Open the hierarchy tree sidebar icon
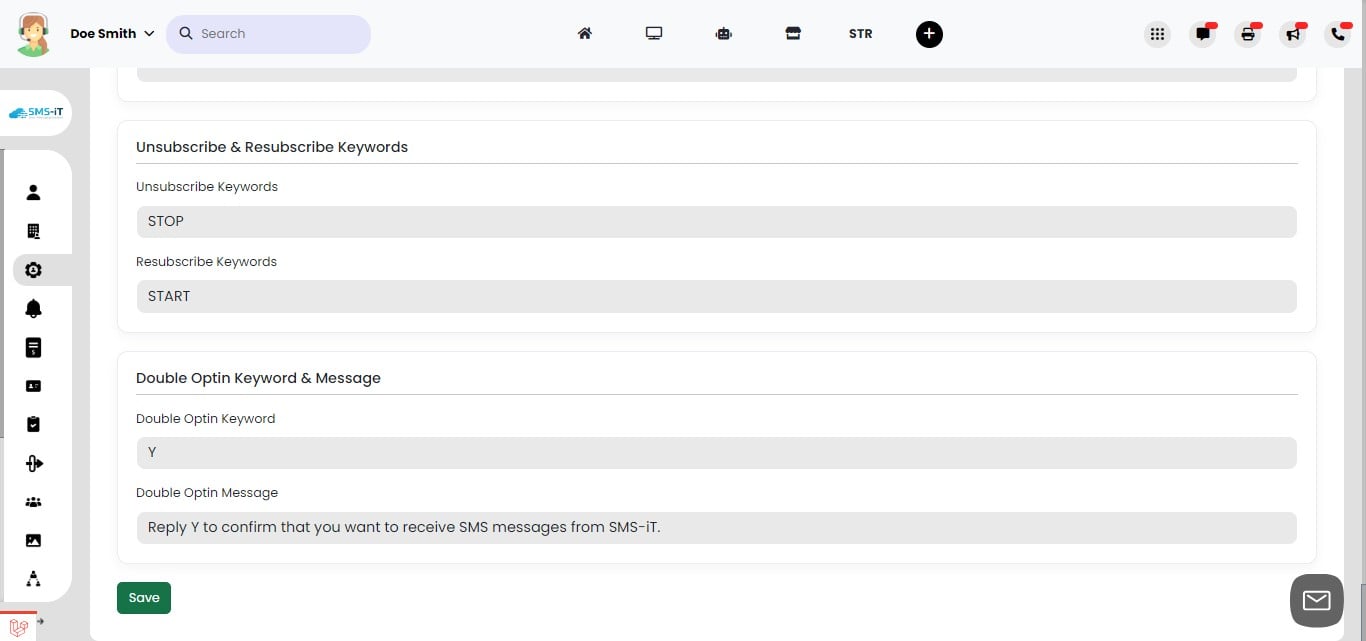1366x641 pixels. (33, 579)
